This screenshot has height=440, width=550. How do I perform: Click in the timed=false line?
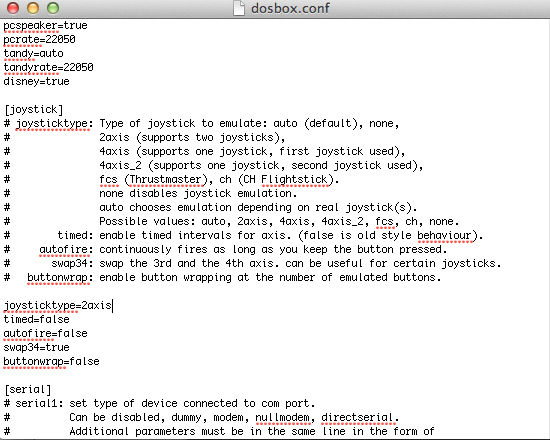coord(36,319)
